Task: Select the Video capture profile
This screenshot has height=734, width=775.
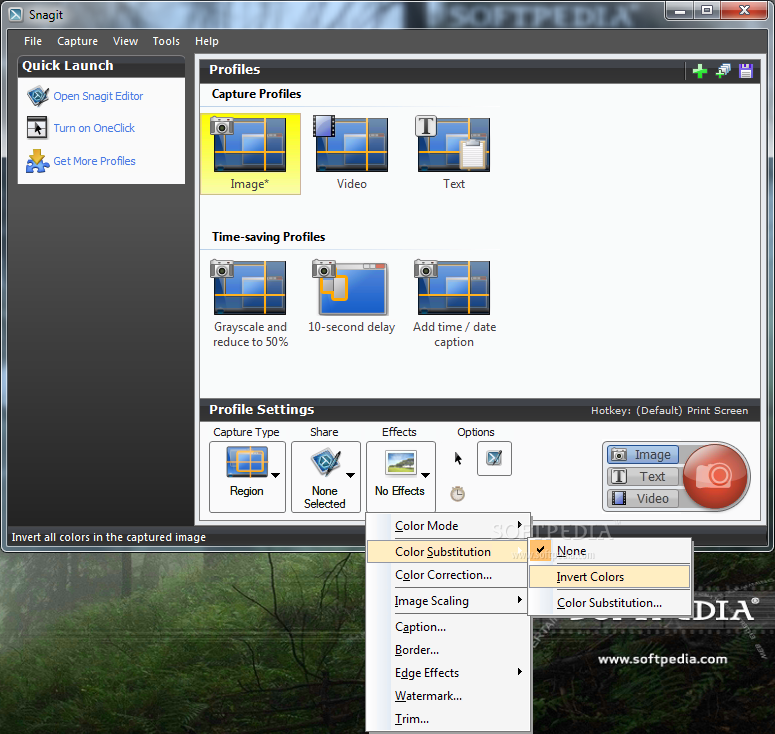Action: [351, 154]
